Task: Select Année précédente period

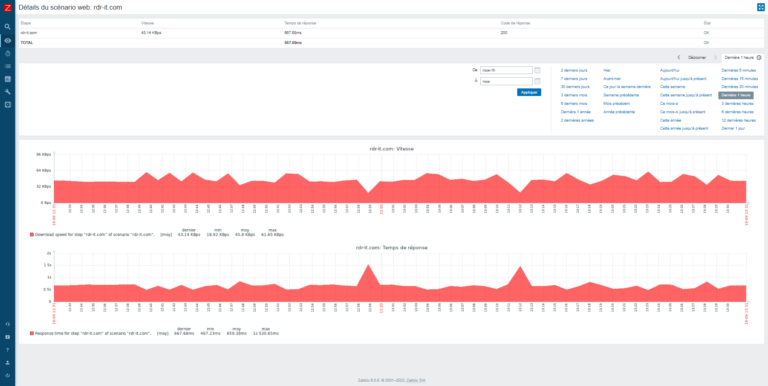Action: point(619,112)
